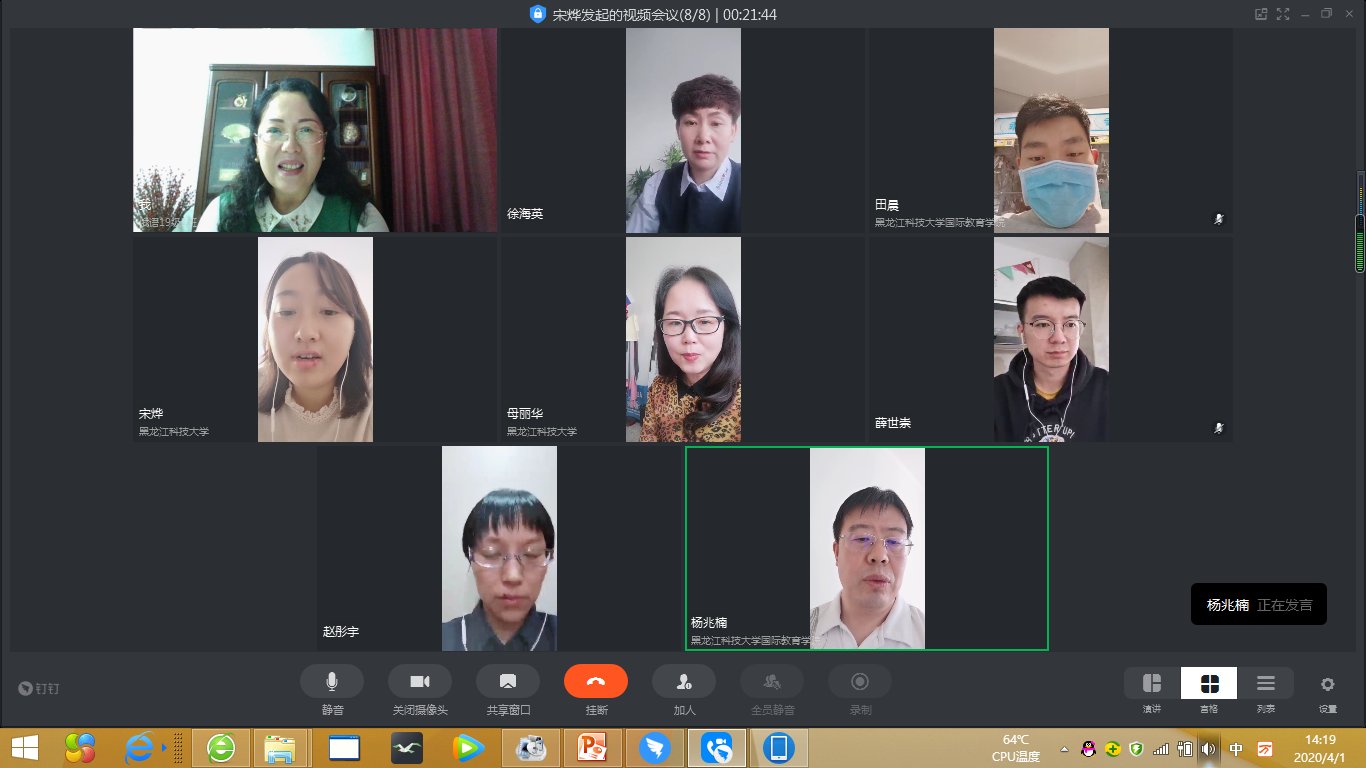Expand hidden system tray icons arrow

click(x=1064, y=748)
